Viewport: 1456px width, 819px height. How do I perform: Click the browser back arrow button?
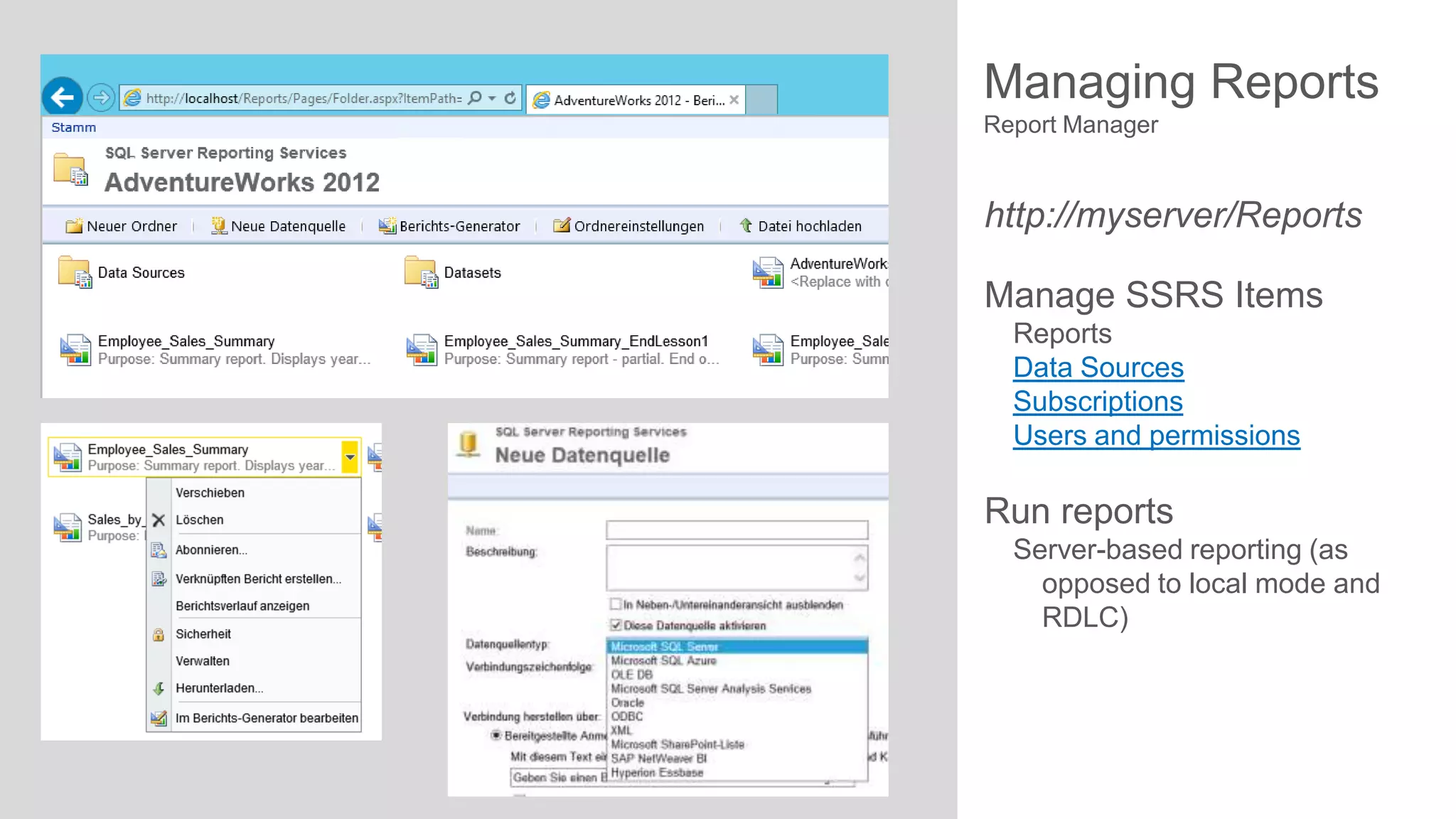(x=63, y=97)
